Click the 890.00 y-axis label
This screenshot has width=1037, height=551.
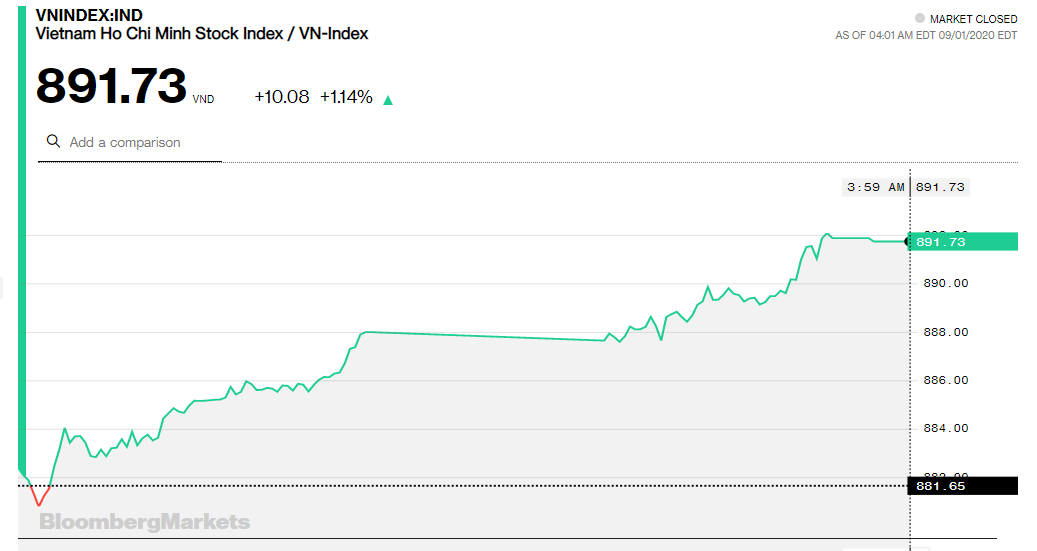tap(946, 283)
